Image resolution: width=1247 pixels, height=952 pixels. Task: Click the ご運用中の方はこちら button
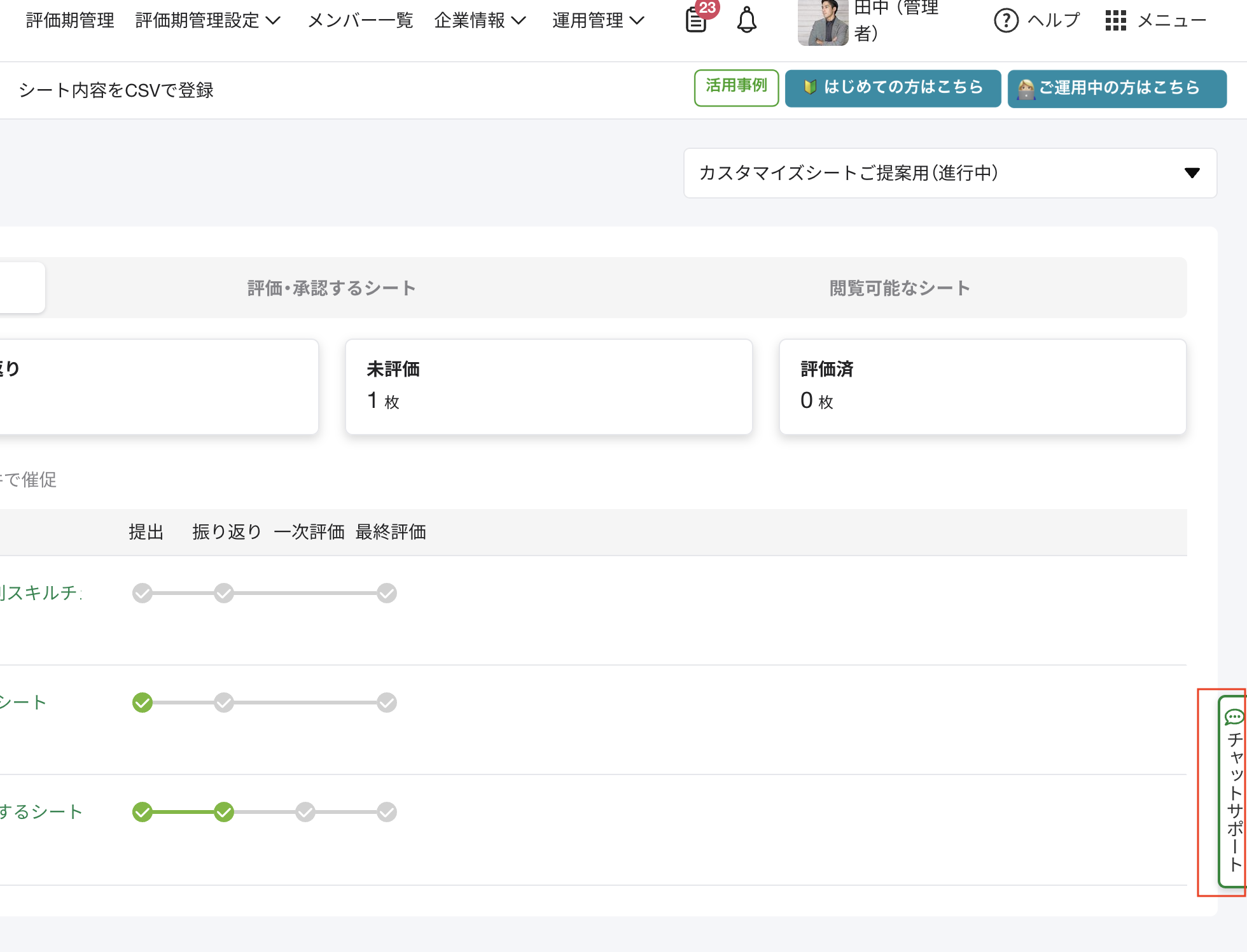coord(1117,88)
